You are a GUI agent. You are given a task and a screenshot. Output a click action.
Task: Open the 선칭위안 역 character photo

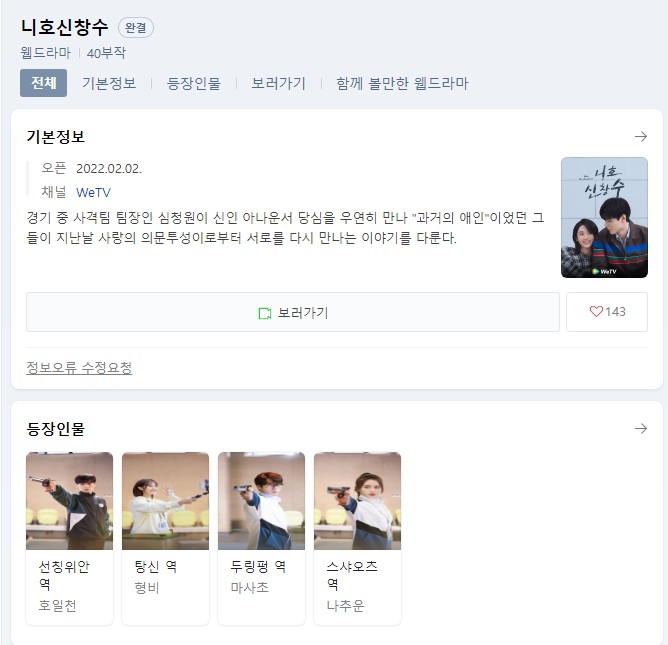[x=69, y=501]
